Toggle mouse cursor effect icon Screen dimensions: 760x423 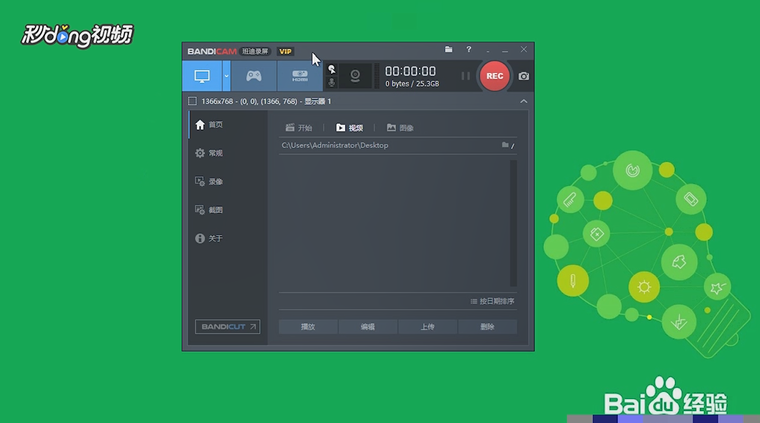pos(332,69)
